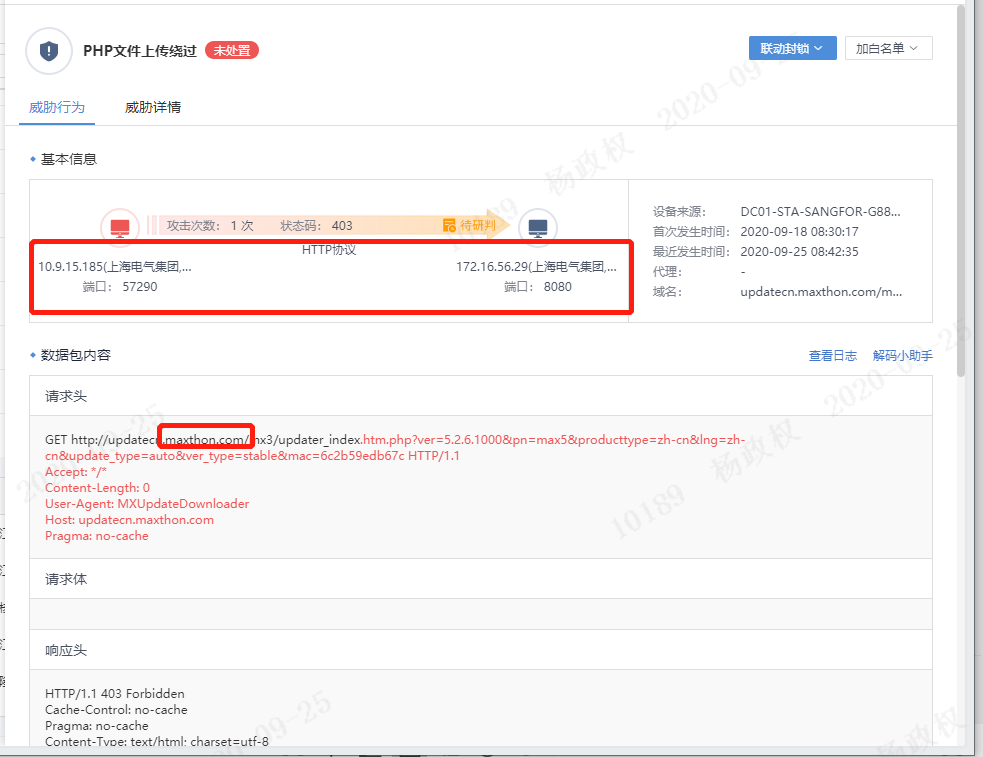Image resolution: width=983 pixels, height=757 pixels.
Task: Switch to the 威胁详情 tab
Action: (152, 107)
